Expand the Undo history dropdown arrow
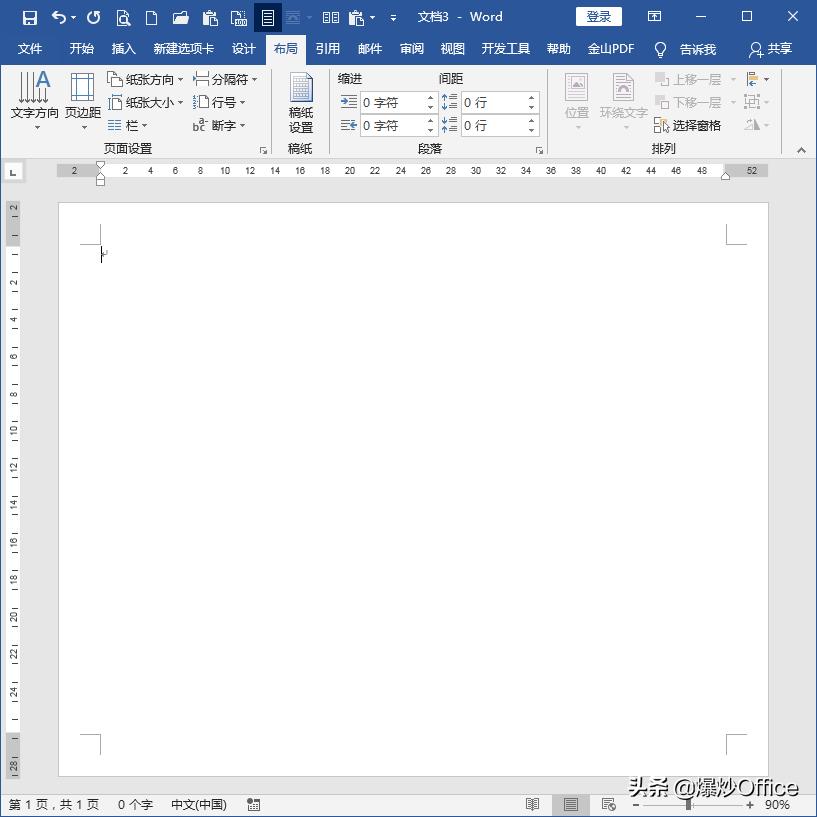 73,18
